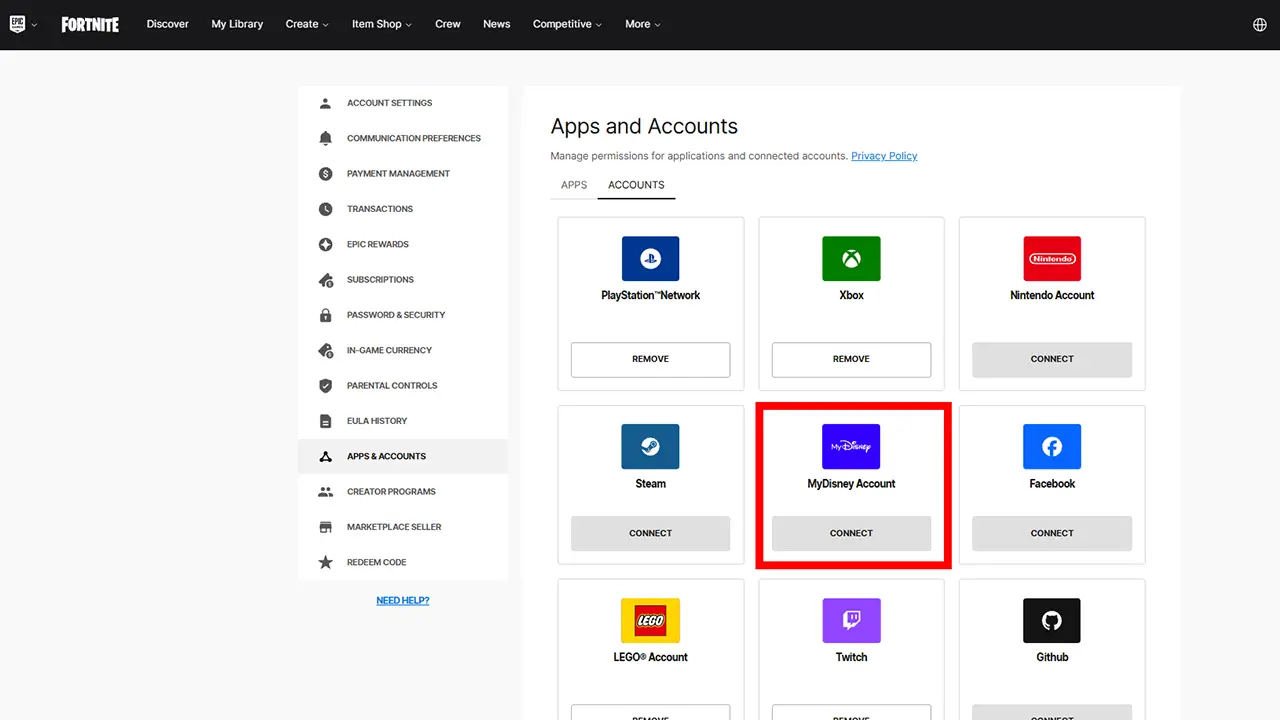Image resolution: width=1280 pixels, height=720 pixels.
Task: Open the More dropdown menu
Action: (x=643, y=24)
